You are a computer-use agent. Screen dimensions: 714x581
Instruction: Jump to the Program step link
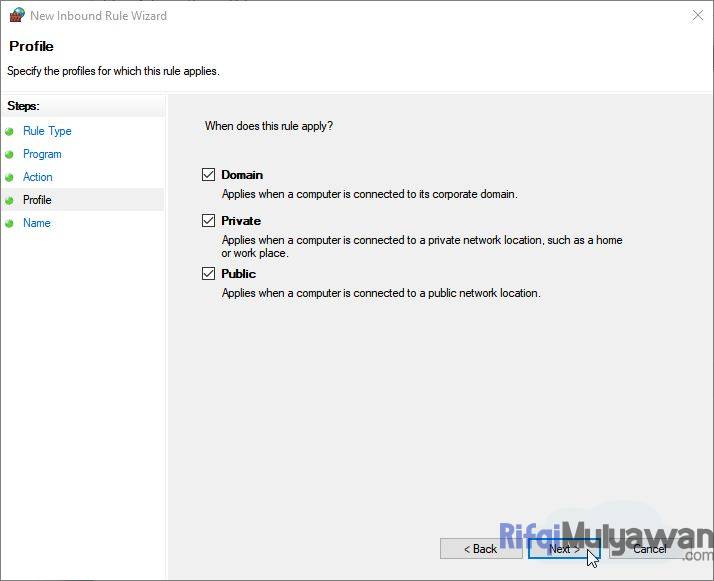click(x=42, y=154)
